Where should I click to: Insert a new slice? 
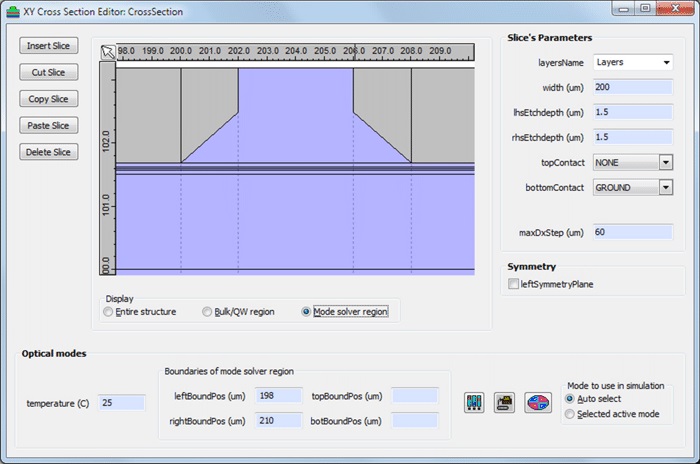click(49, 46)
